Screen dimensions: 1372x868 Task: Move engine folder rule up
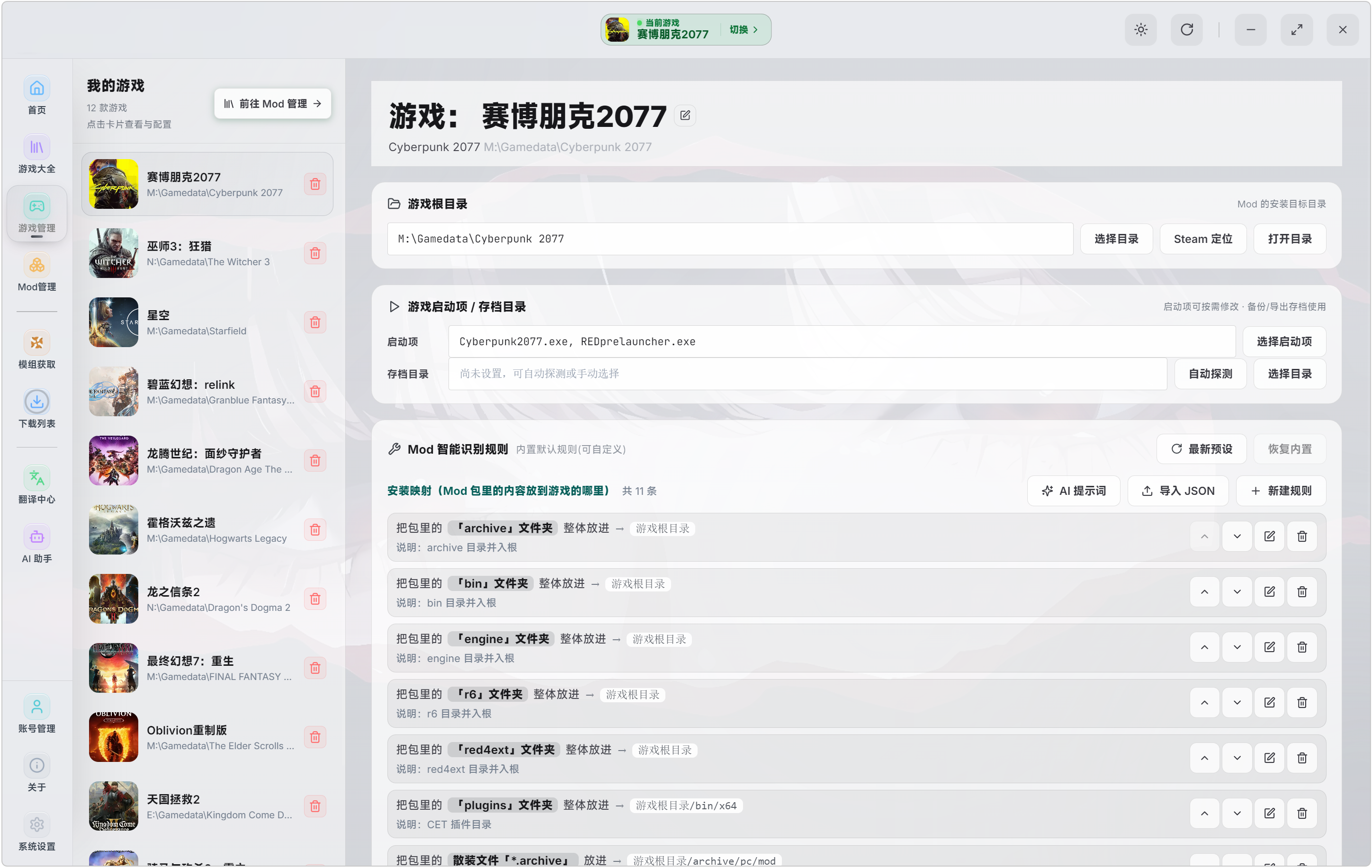tap(1205, 647)
